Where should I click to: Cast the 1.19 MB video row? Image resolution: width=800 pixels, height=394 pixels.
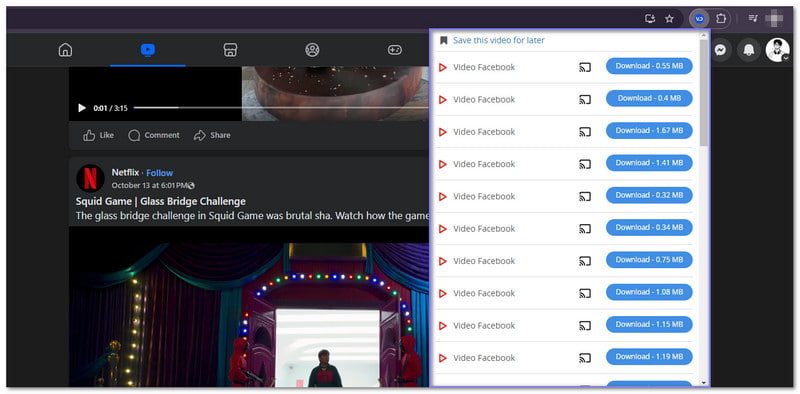585,358
